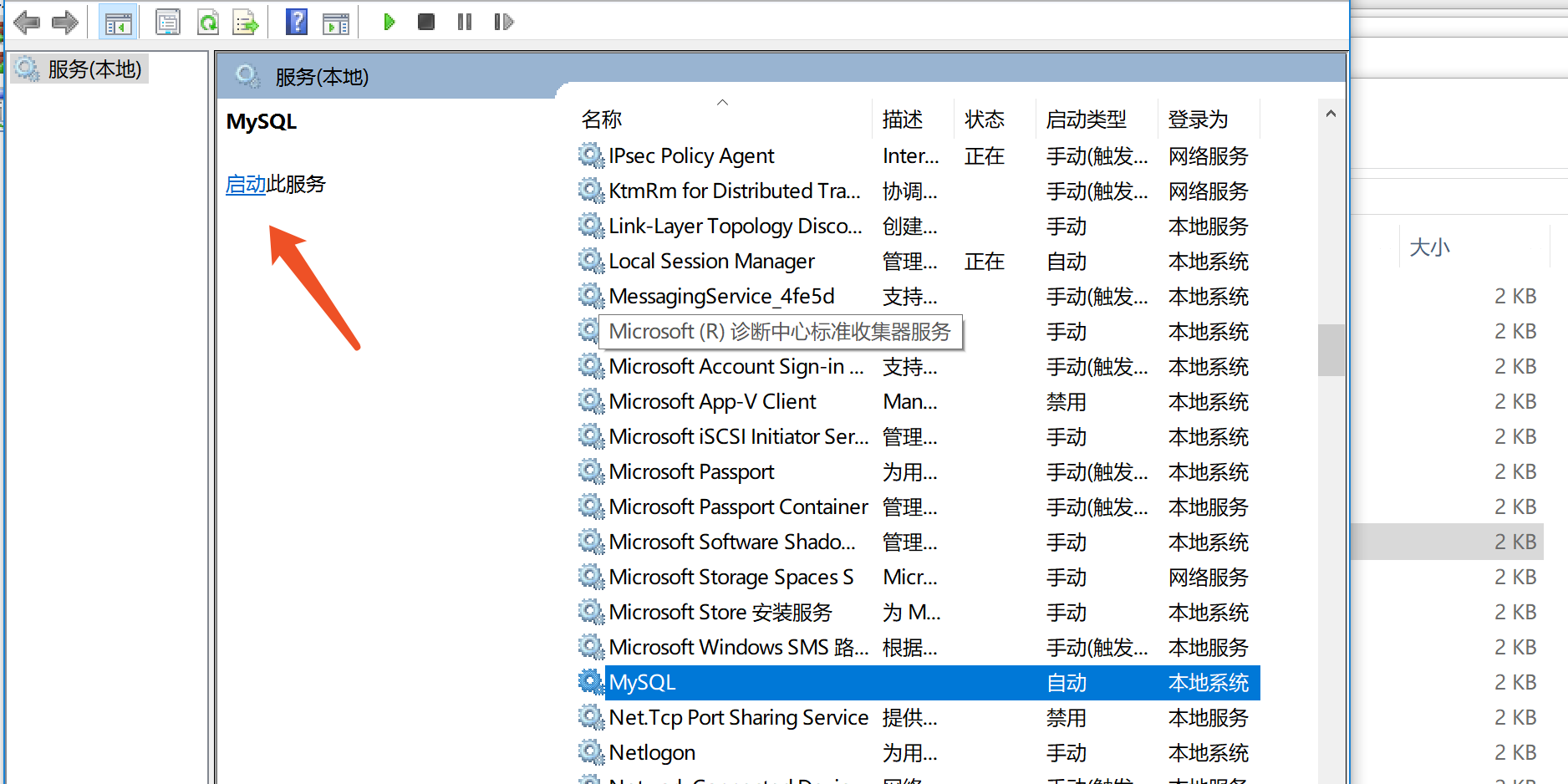1568x784 pixels.
Task: Select Microsoft Account Sign-in service name
Action: tap(736, 367)
